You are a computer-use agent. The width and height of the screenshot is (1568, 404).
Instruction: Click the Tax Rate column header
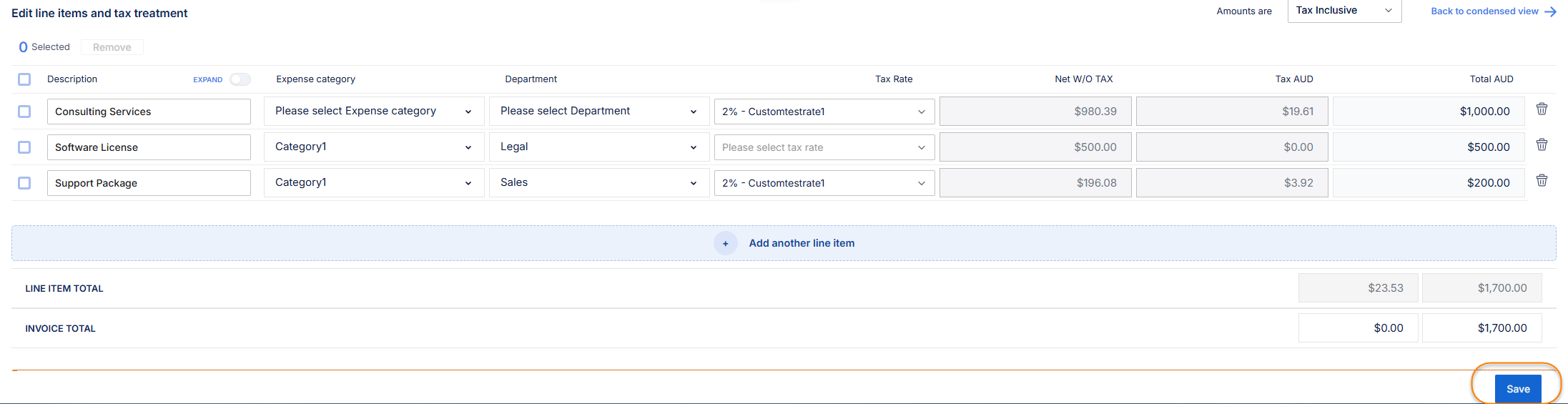pyautogui.click(x=894, y=79)
